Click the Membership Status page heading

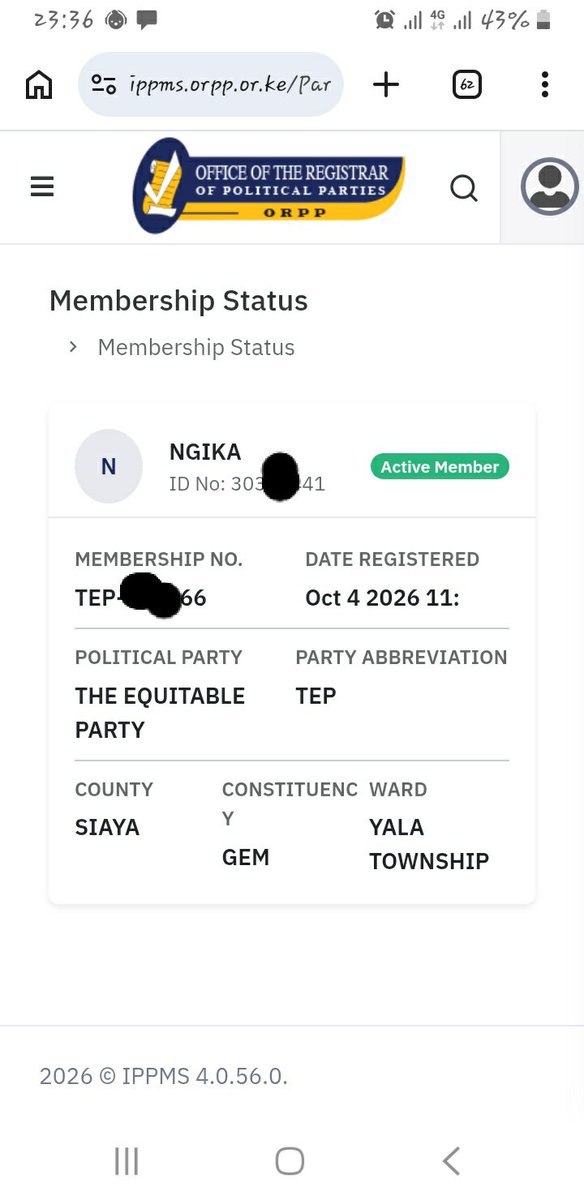click(178, 301)
